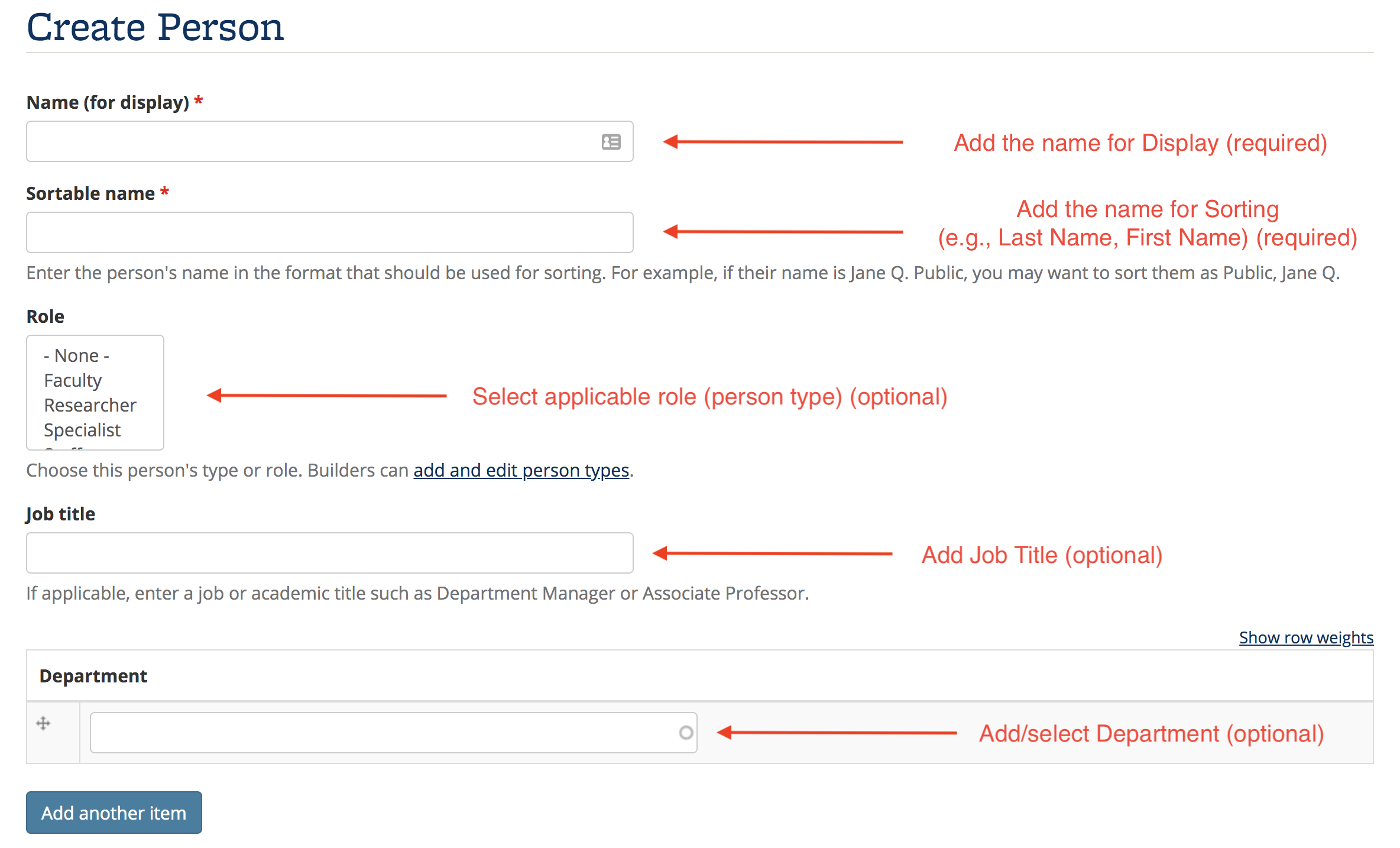Click the contact card autofill icon
The height and width of the screenshot is (848, 1400).
point(611,142)
